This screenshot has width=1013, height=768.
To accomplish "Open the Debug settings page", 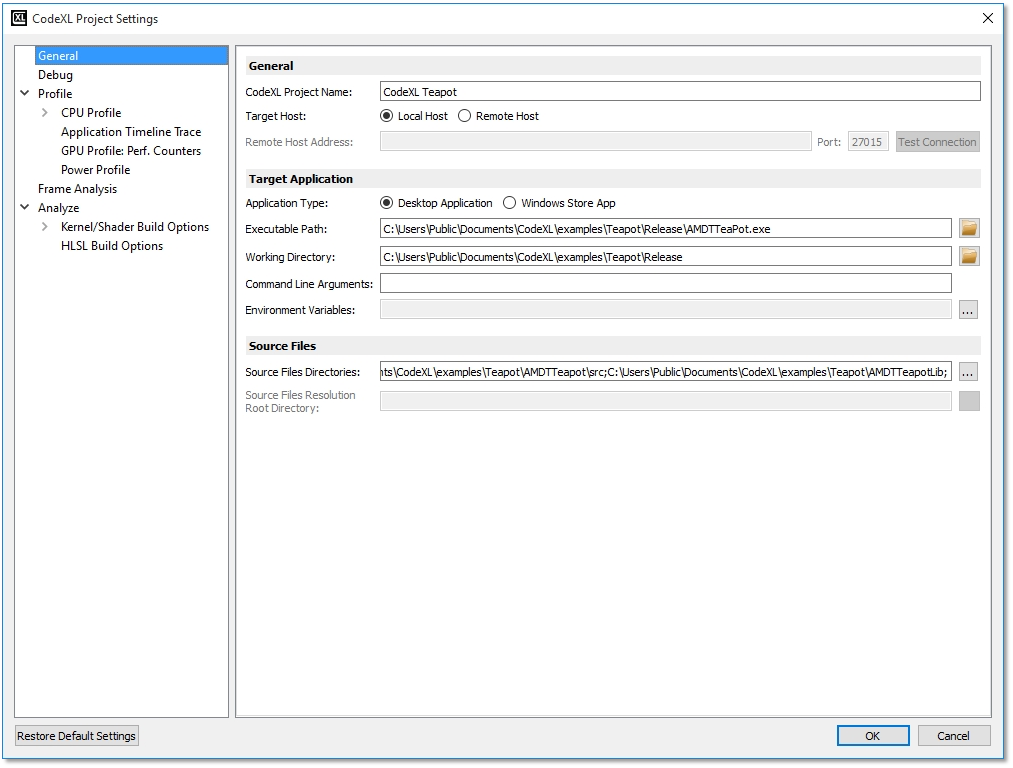I will 55,75.
